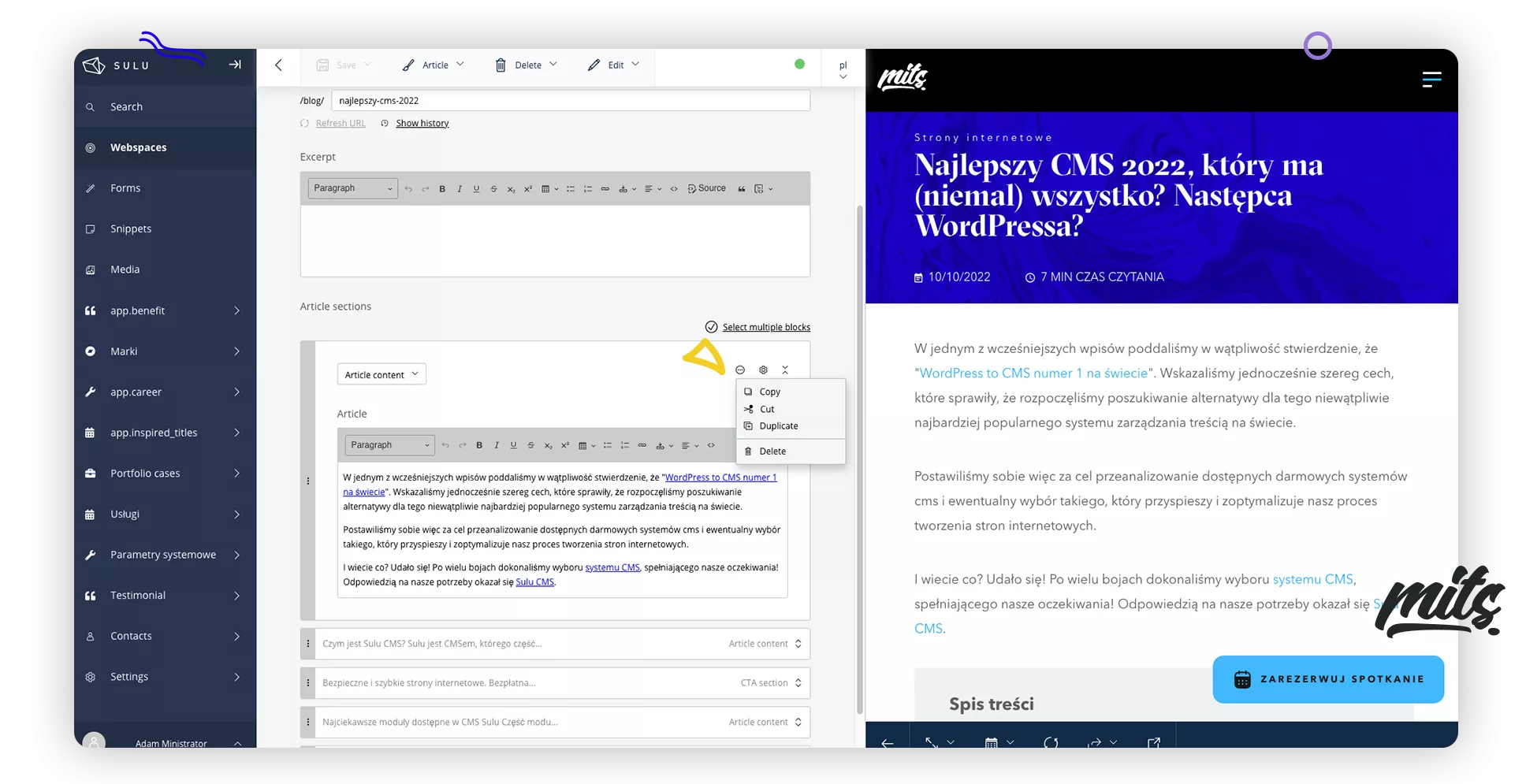Open the pl language selector dropdown
The height and width of the screenshot is (784, 1526).
pos(843,69)
